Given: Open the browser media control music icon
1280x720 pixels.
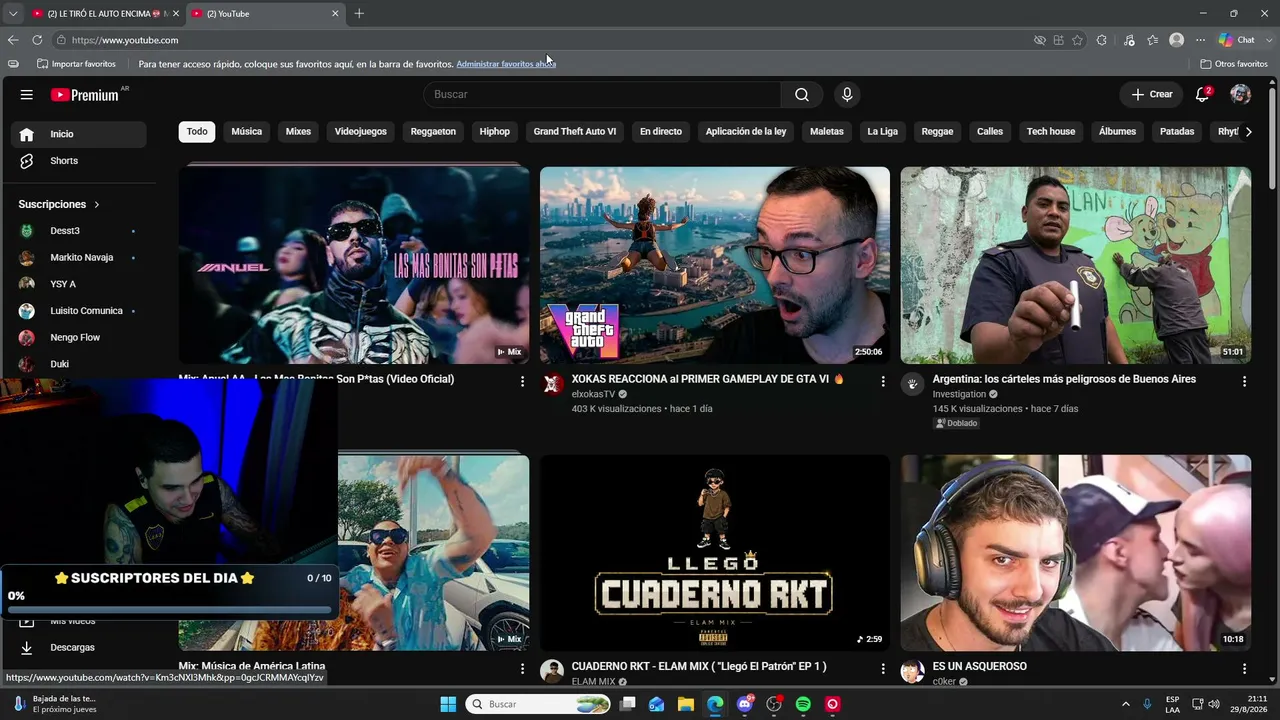Looking at the screenshot, I should (1129, 40).
